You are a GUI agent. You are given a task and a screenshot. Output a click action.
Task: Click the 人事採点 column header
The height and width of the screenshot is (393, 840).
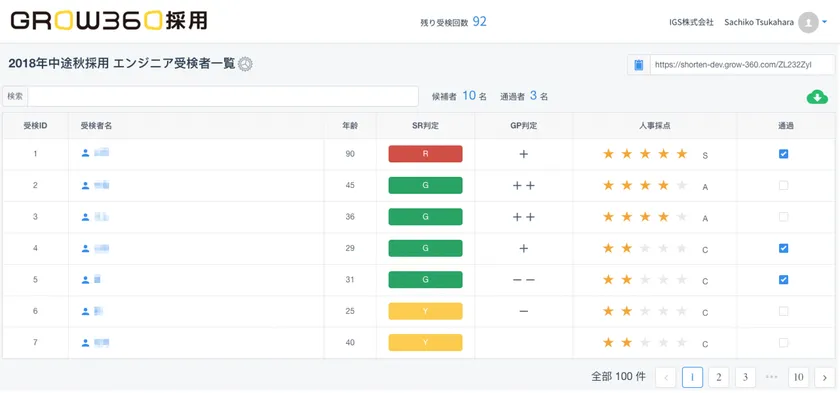[655, 126]
